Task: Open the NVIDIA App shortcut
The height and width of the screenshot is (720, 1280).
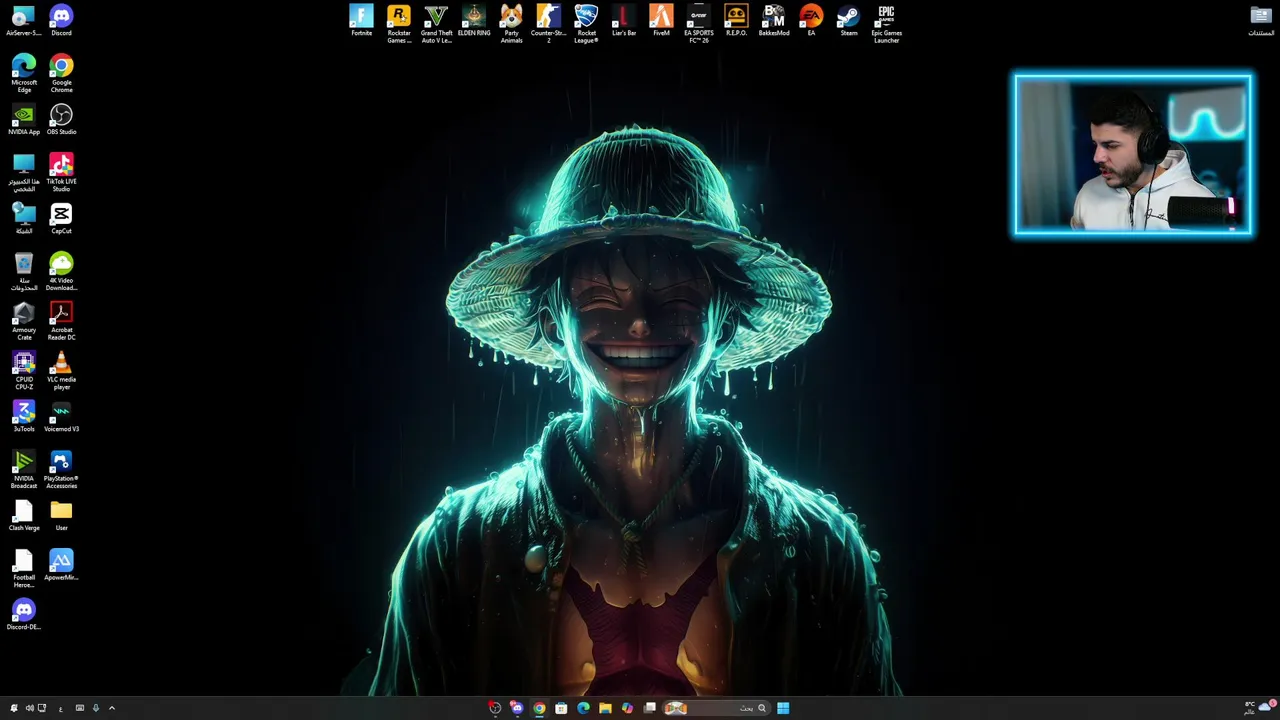Action: pos(24,120)
